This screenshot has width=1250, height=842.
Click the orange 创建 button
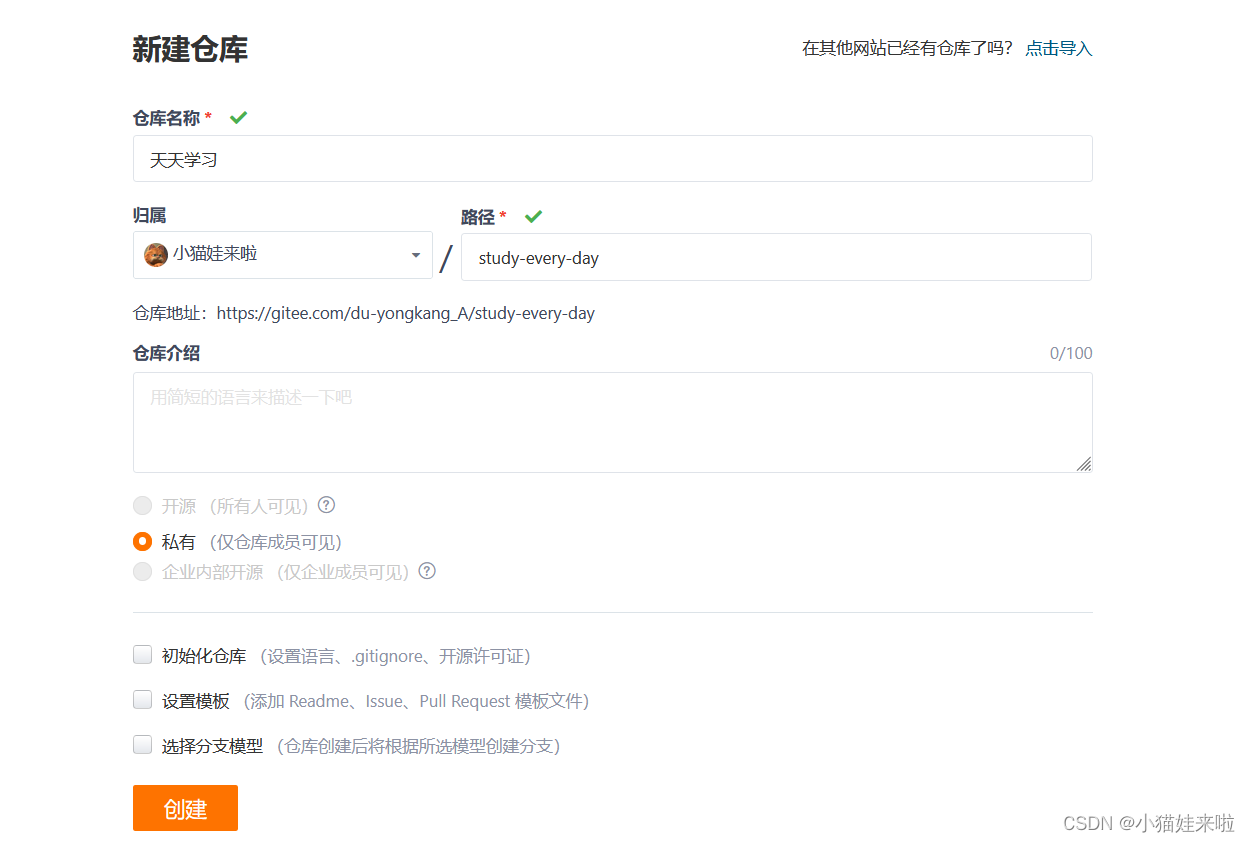click(185, 808)
